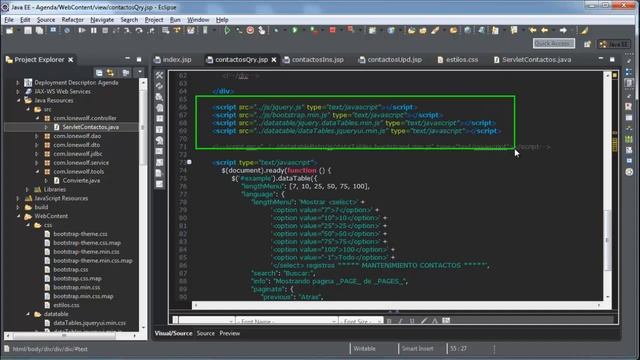
Task: Select bootstrap.min.css file
Action: click(x=76, y=287)
